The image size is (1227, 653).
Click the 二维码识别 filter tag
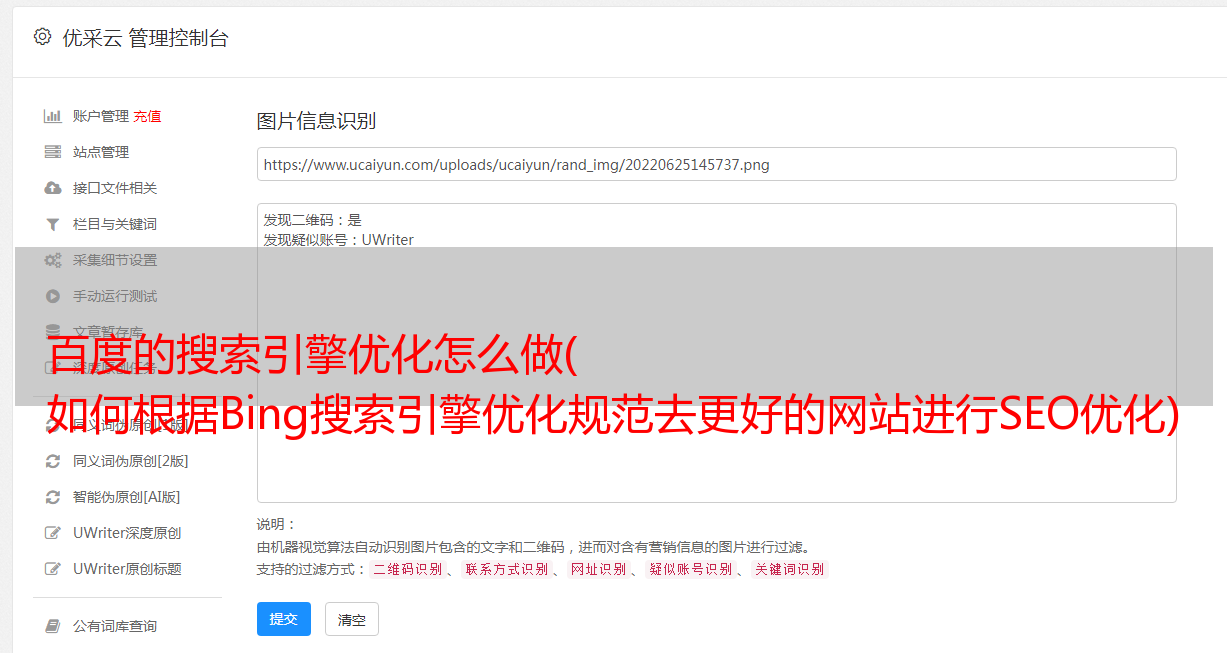click(x=407, y=569)
